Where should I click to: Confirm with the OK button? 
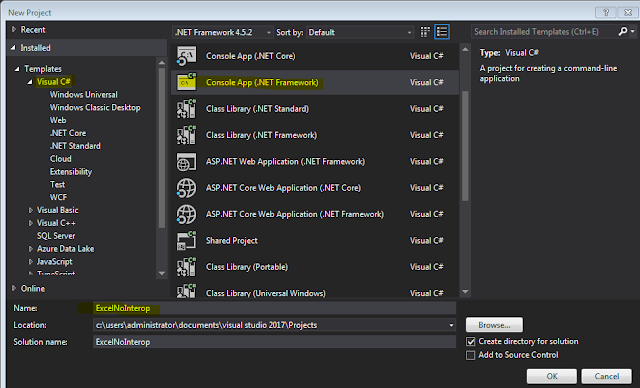tap(552, 376)
